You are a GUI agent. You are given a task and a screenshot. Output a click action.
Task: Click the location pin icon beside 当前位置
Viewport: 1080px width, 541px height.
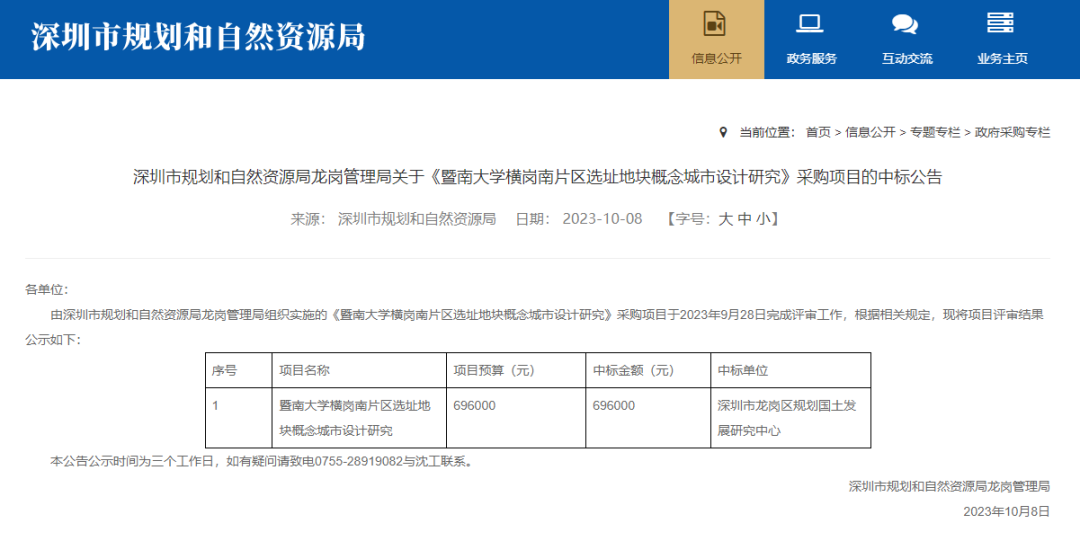coord(723,132)
